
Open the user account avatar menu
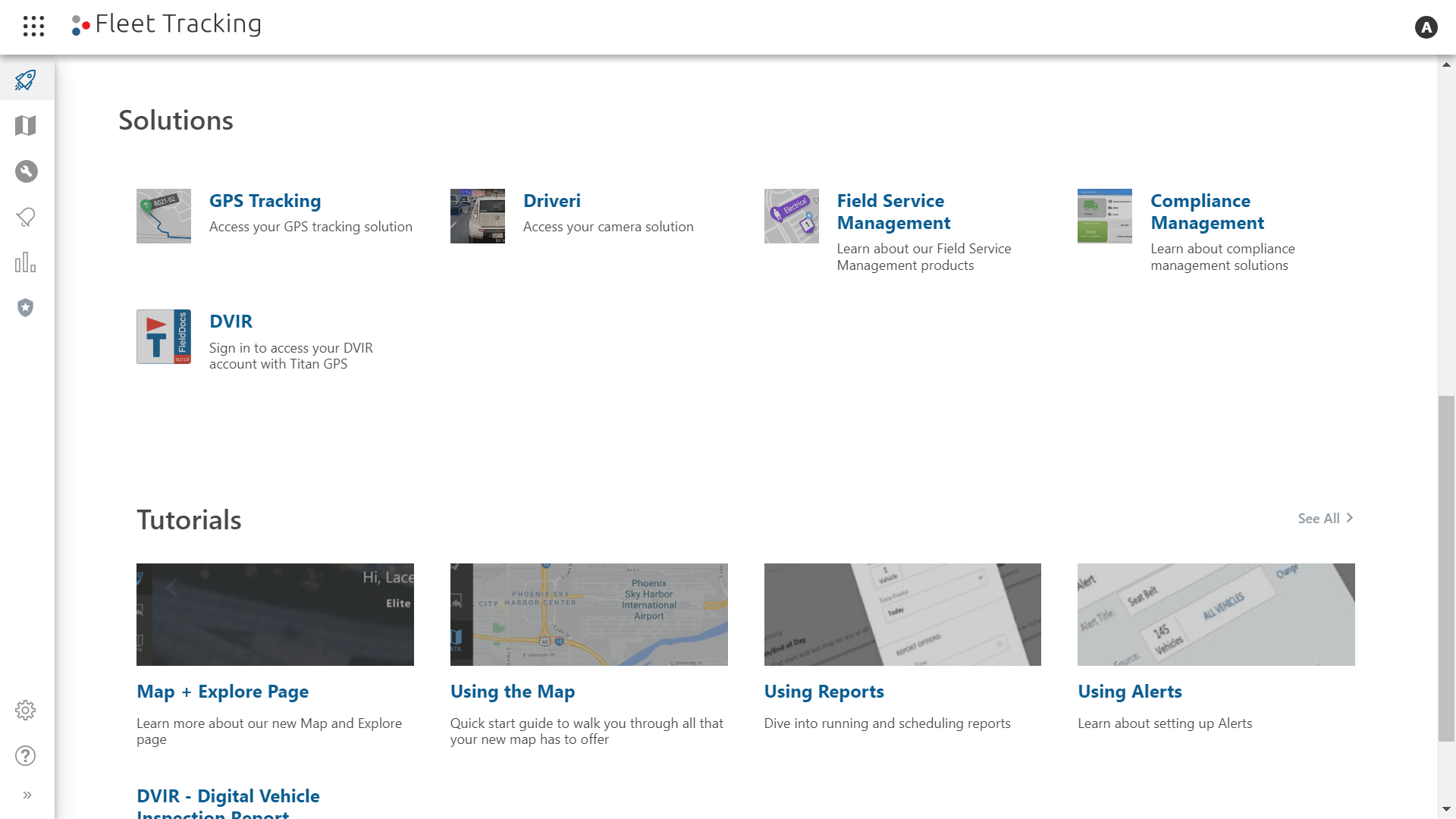pos(1426,27)
